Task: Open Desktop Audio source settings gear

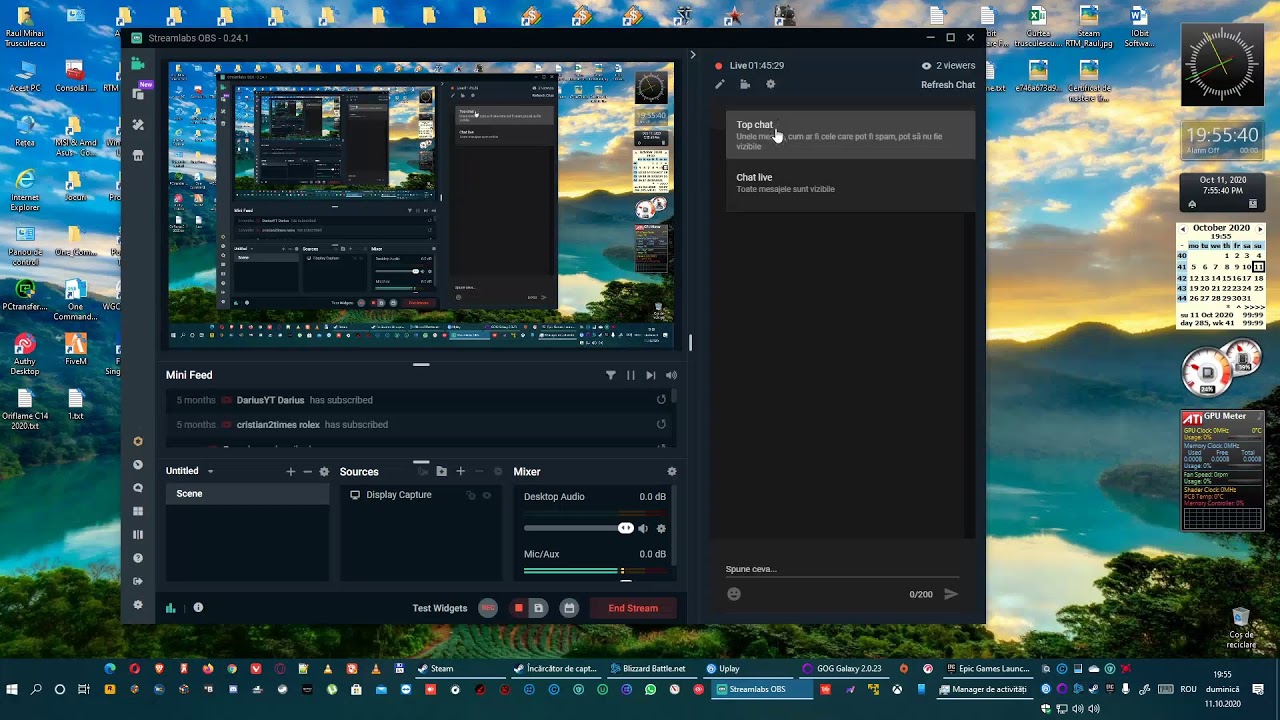Action: pyautogui.click(x=661, y=528)
